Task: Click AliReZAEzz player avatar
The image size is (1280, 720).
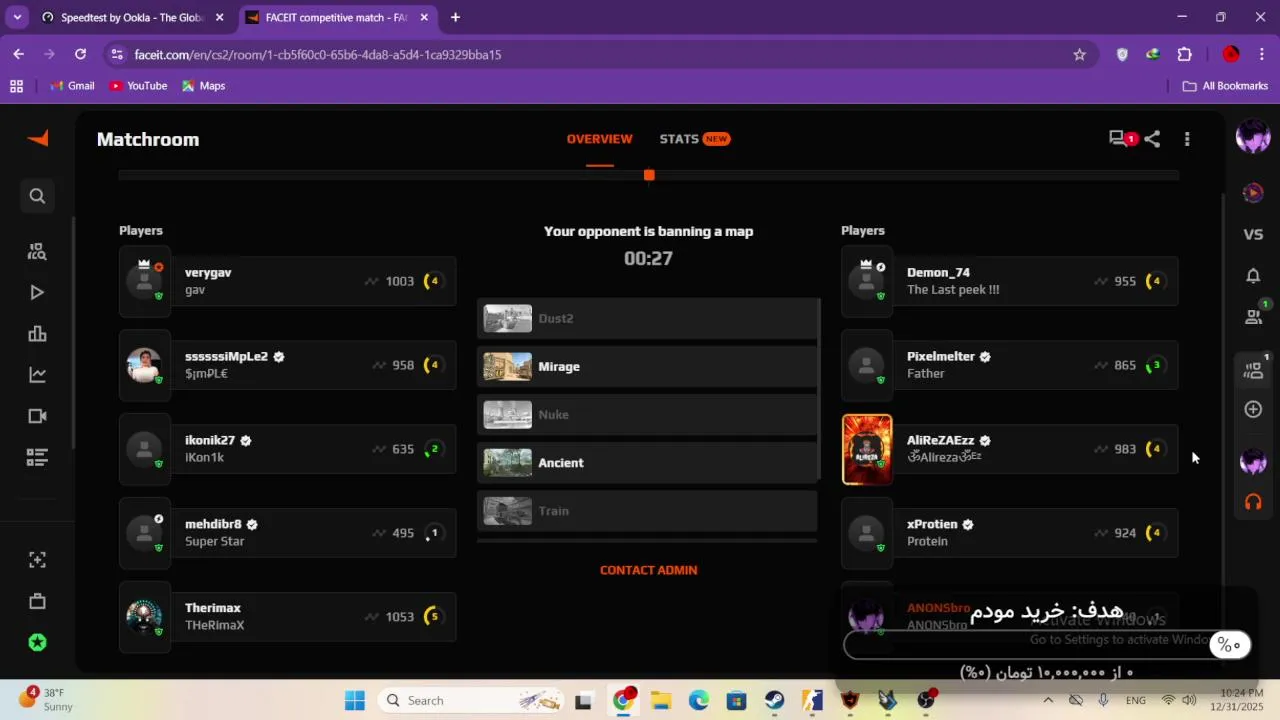Action: (x=867, y=449)
